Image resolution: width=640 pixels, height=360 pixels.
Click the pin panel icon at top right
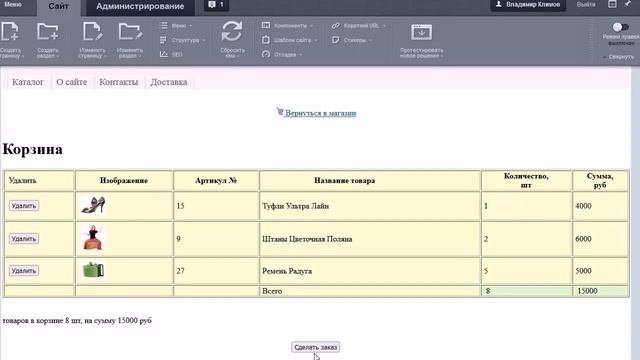pos(628,4)
